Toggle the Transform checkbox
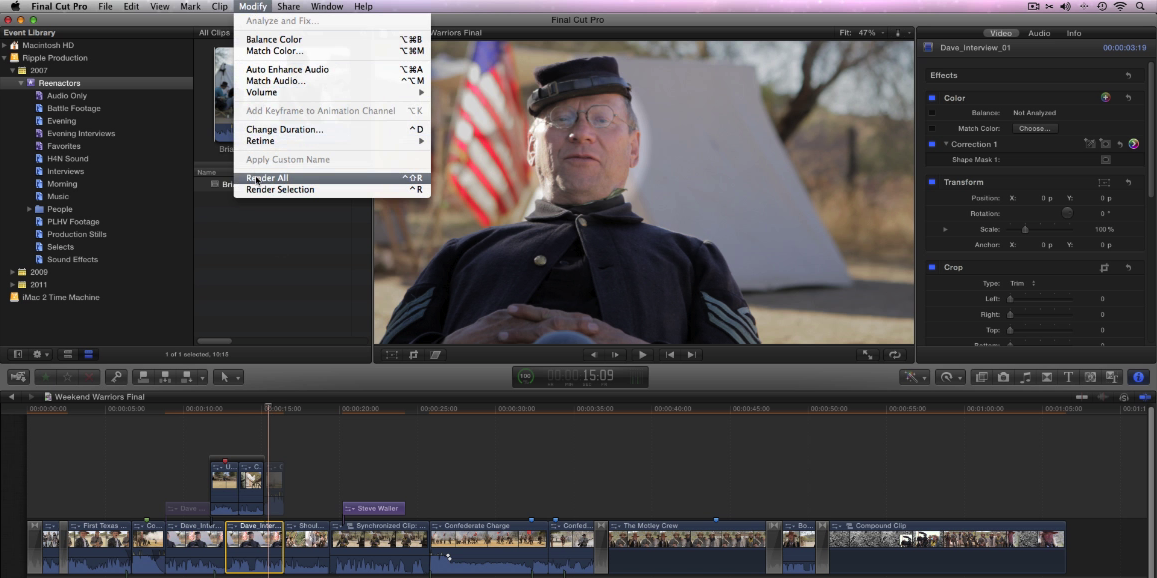The height and width of the screenshot is (578, 1157). [x=932, y=182]
